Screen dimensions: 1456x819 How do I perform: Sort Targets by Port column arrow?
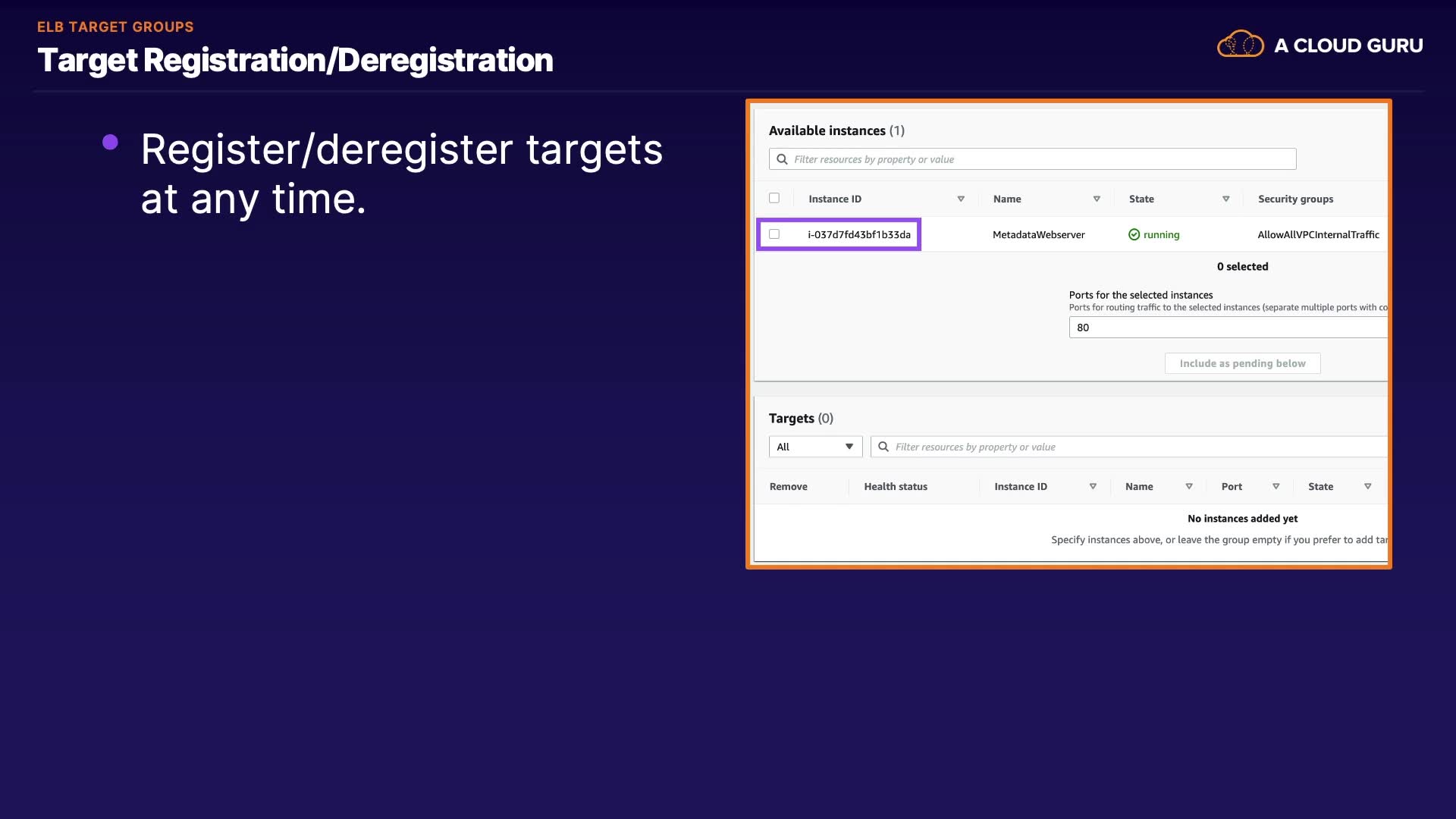coord(1276,486)
